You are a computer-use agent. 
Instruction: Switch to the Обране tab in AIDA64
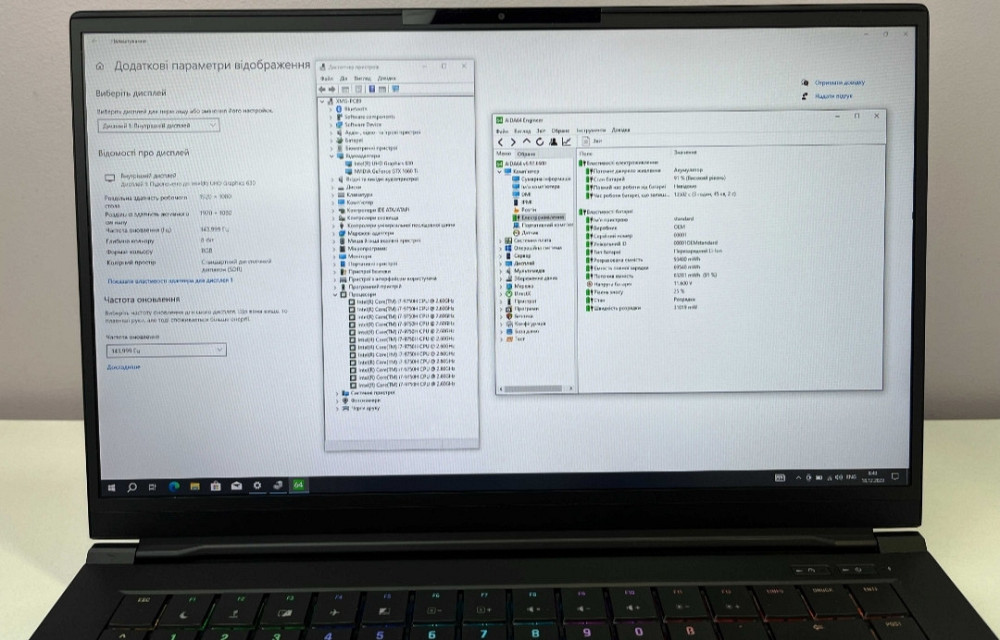pos(526,153)
